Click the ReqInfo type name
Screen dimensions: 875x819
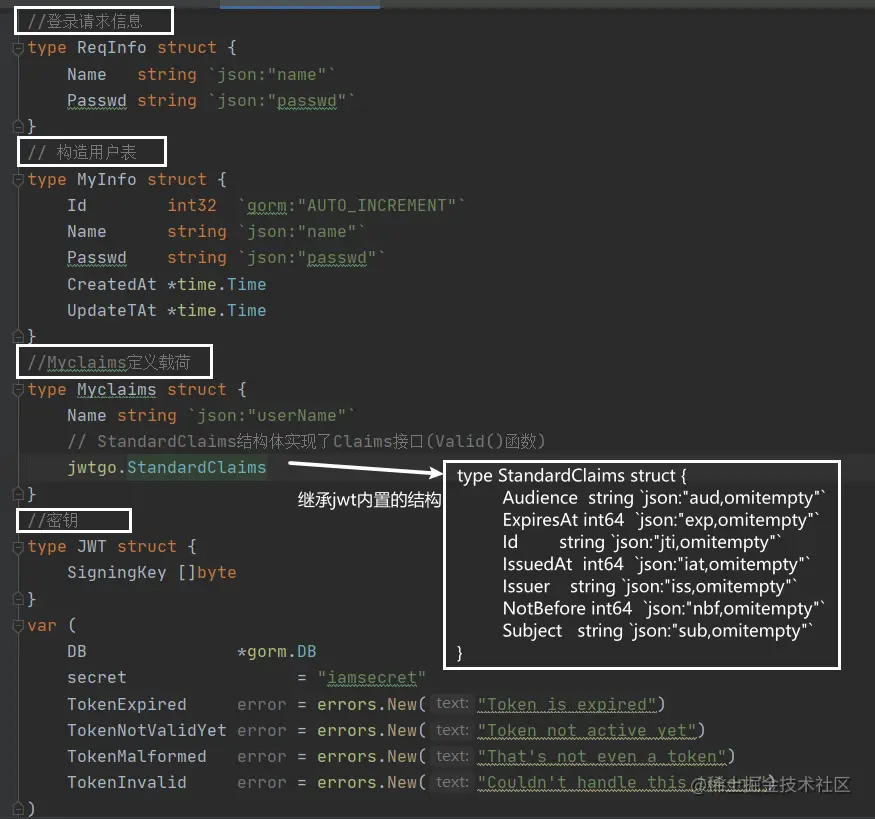[x=112, y=47]
